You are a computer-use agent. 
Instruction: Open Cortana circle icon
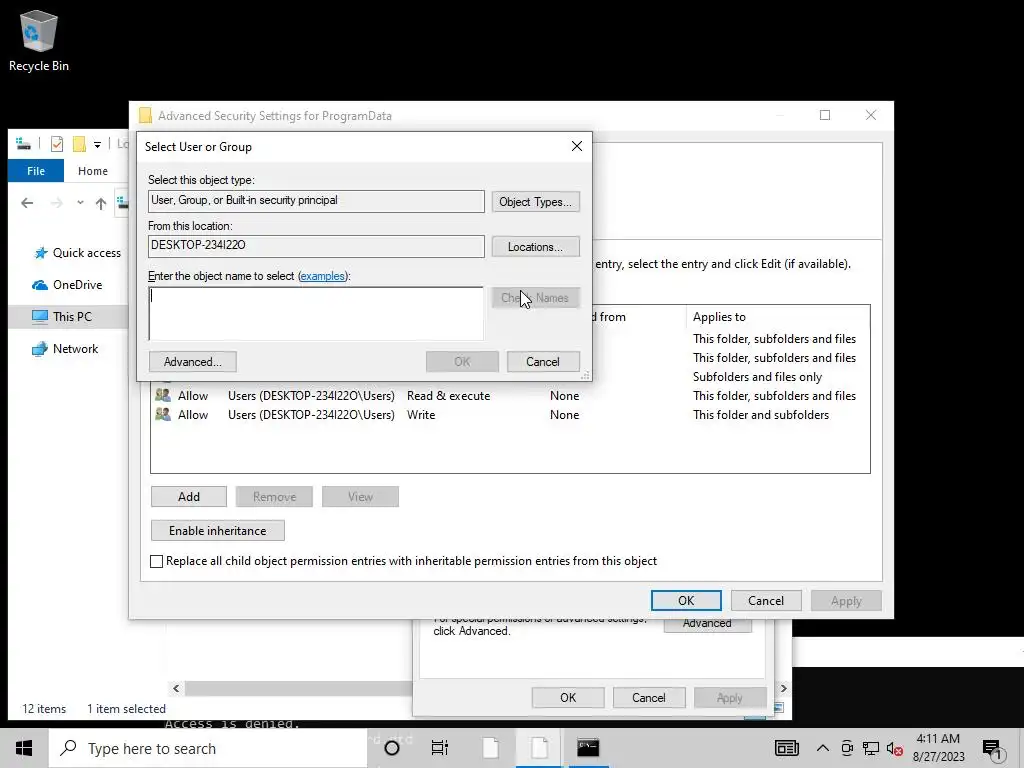click(x=392, y=748)
